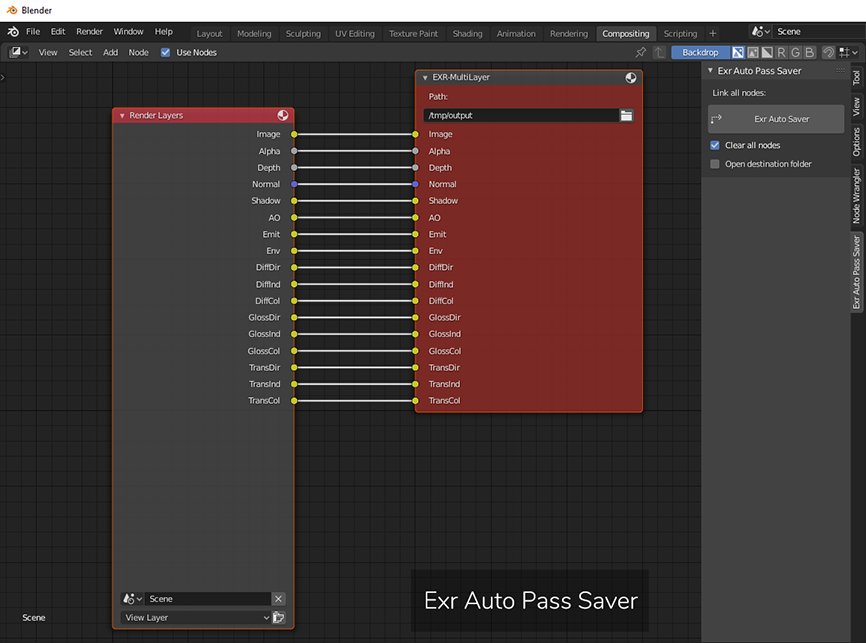
Task: Click the Normal input socket on EXR-MultiLayer
Action: 415,184
